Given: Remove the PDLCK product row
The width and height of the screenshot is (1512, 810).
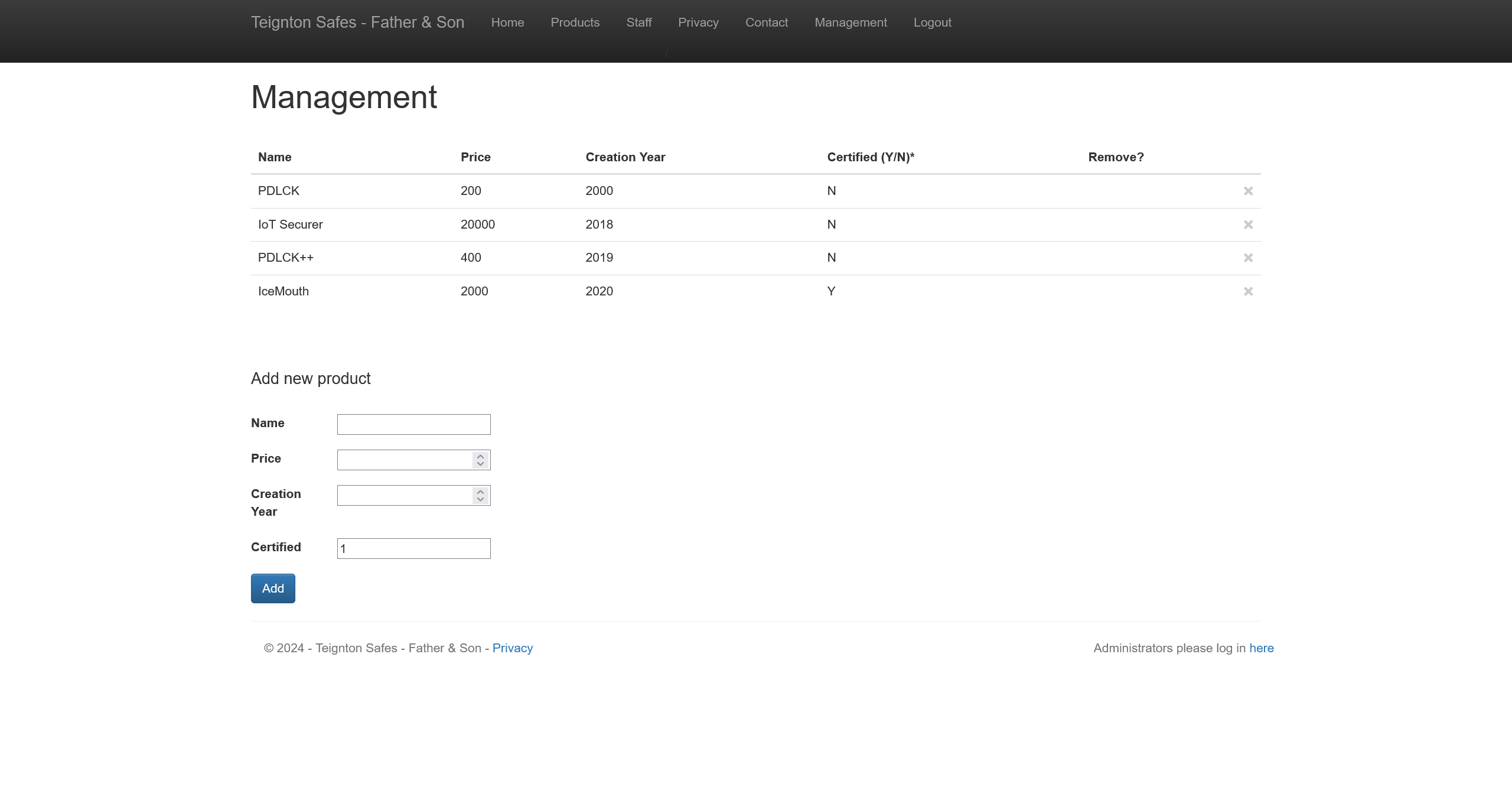Looking at the screenshot, I should (x=1248, y=191).
